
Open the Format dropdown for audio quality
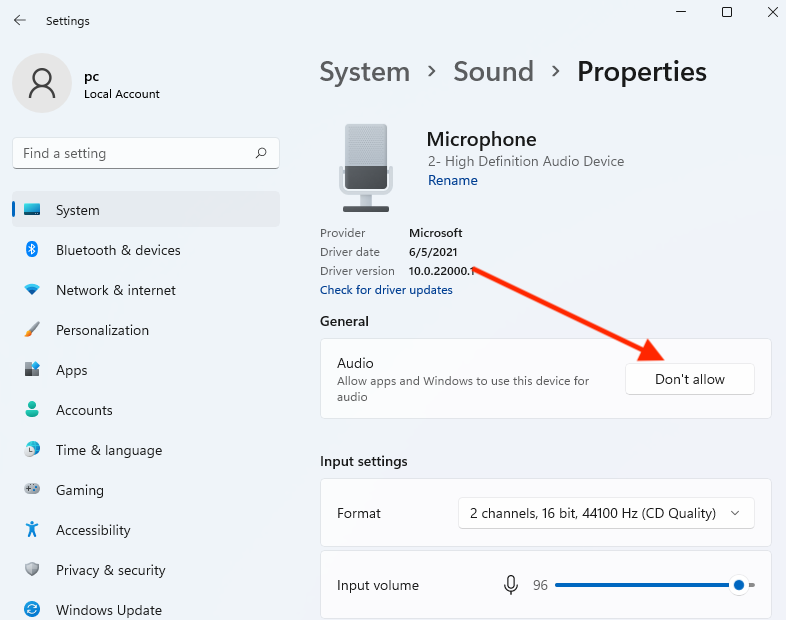(605, 513)
